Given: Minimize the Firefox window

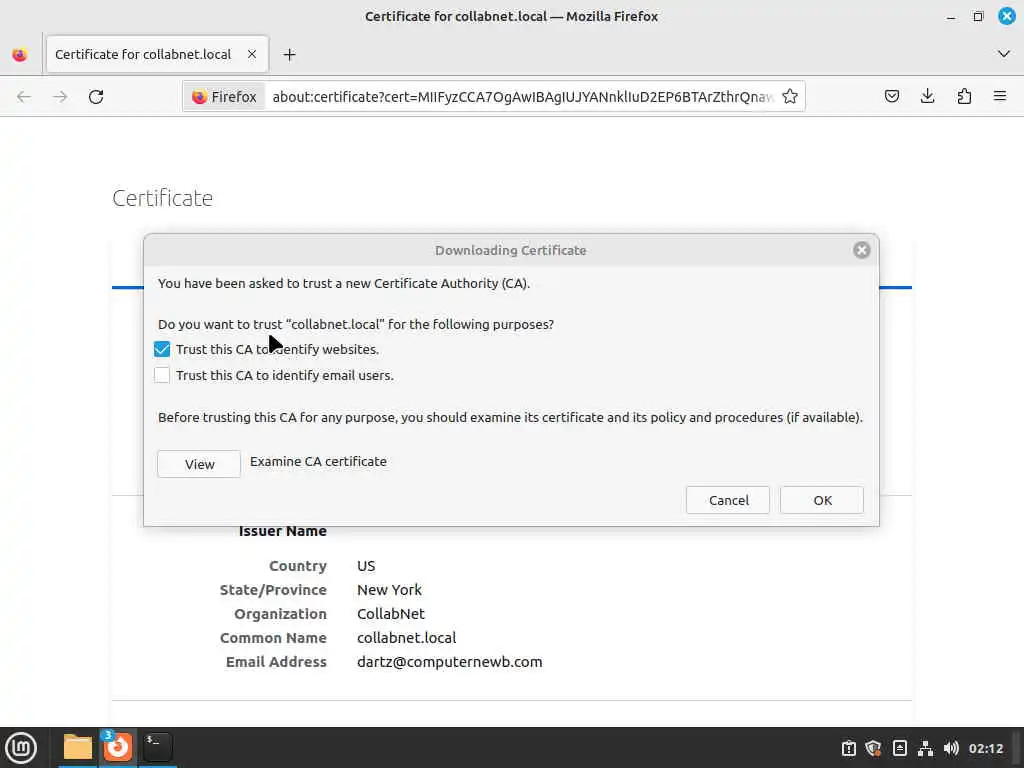Looking at the screenshot, I should (x=951, y=16).
